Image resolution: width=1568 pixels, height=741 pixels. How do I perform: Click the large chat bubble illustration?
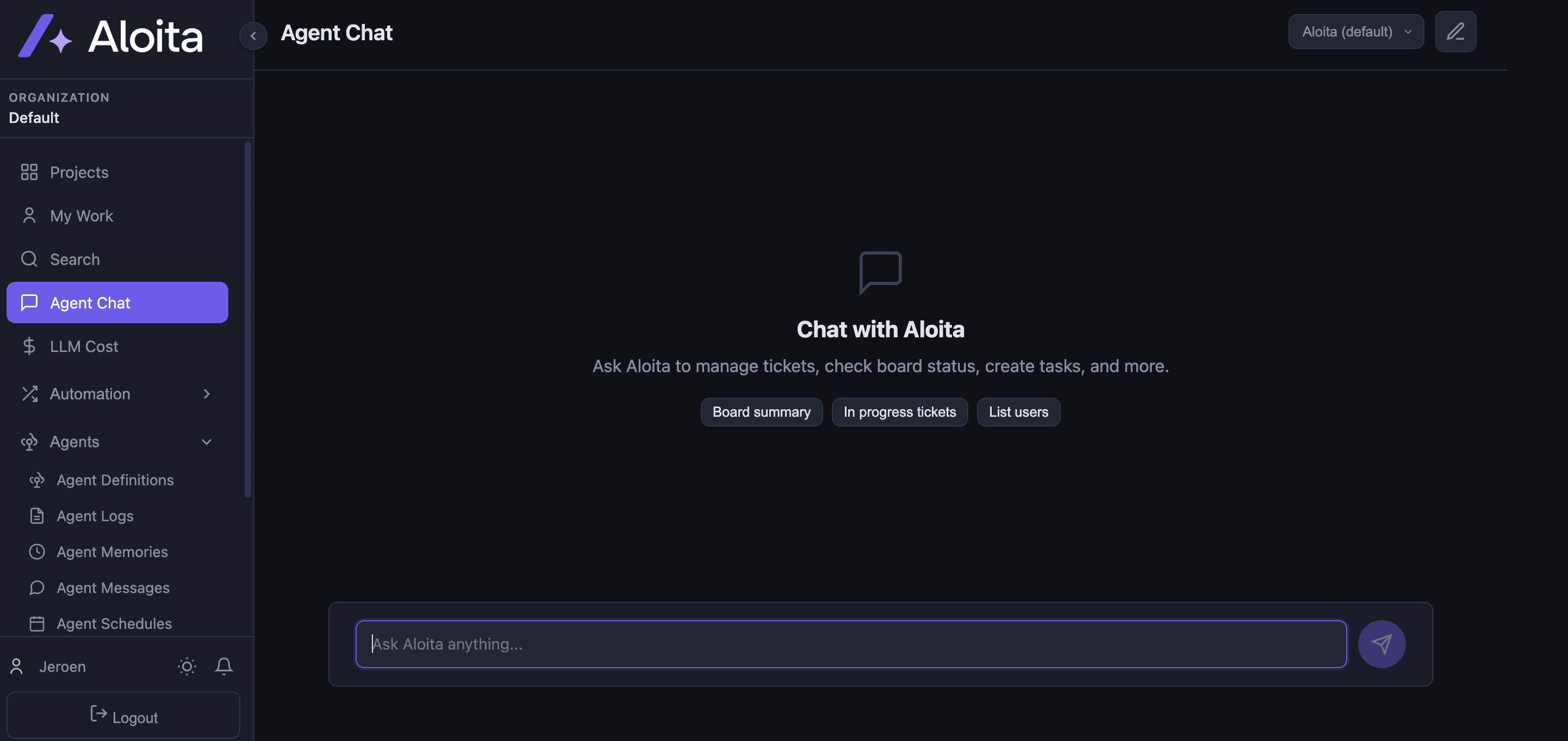pos(880,273)
